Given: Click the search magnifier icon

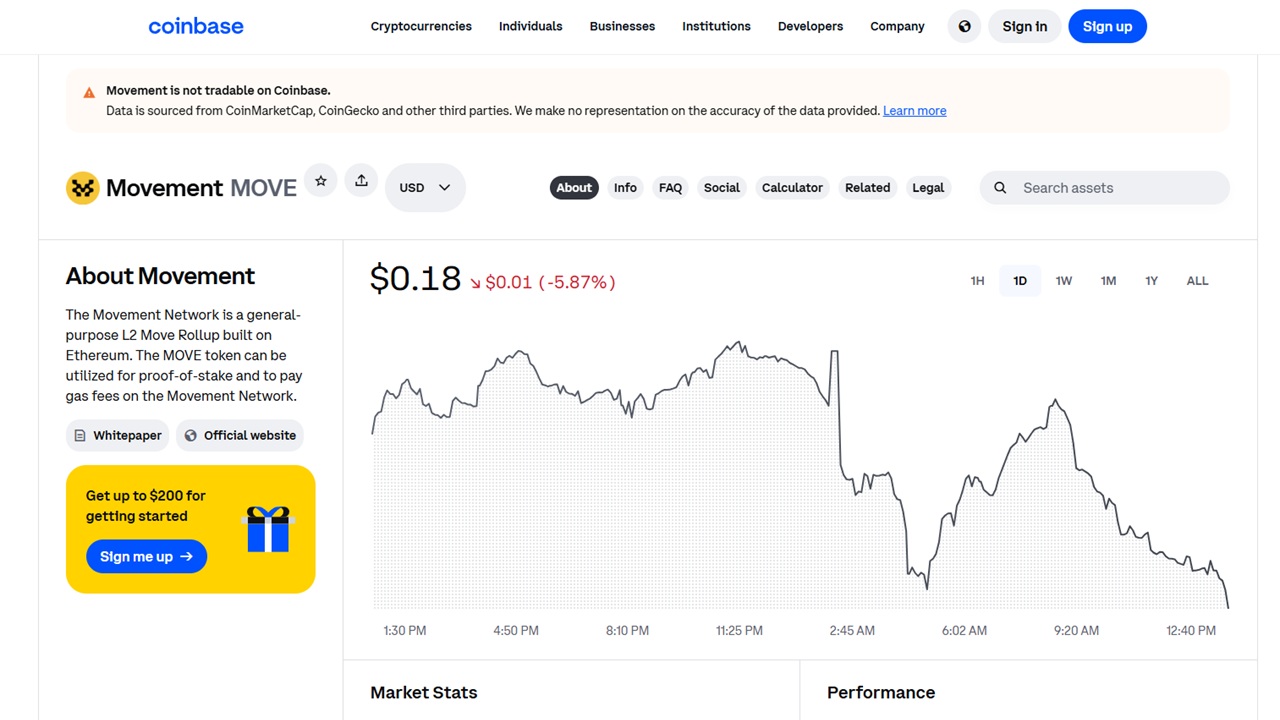Looking at the screenshot, I should point(1000,188).
